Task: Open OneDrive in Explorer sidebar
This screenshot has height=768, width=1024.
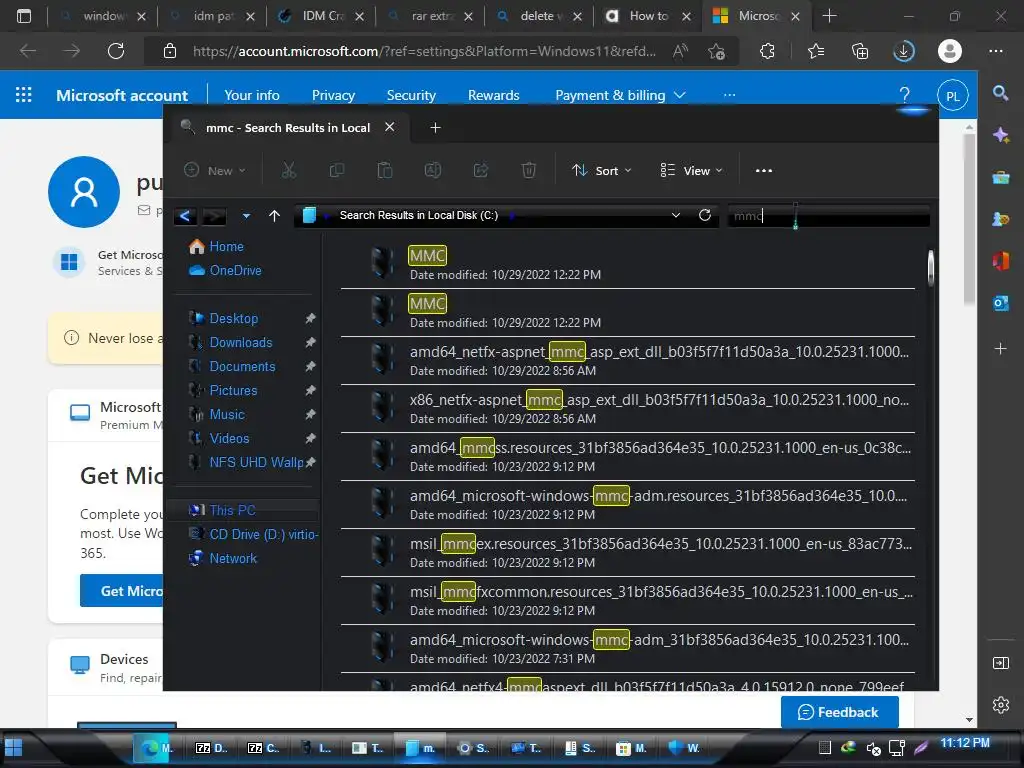Action: [x=225, y=270]
